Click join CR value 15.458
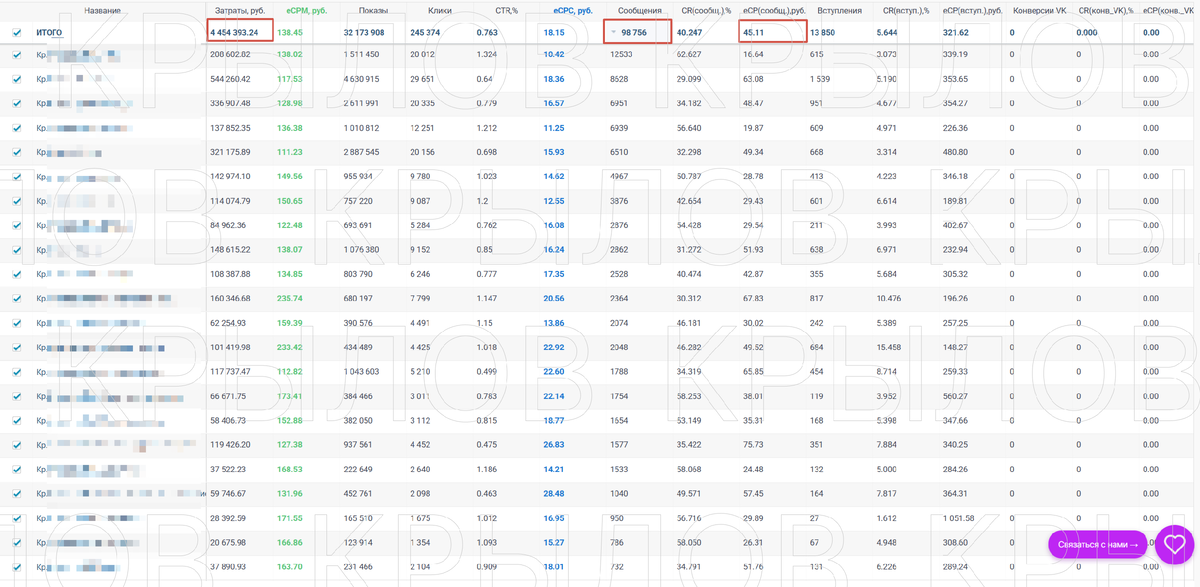This screenshot has width=1200, height=587. (x=889, y=347)
